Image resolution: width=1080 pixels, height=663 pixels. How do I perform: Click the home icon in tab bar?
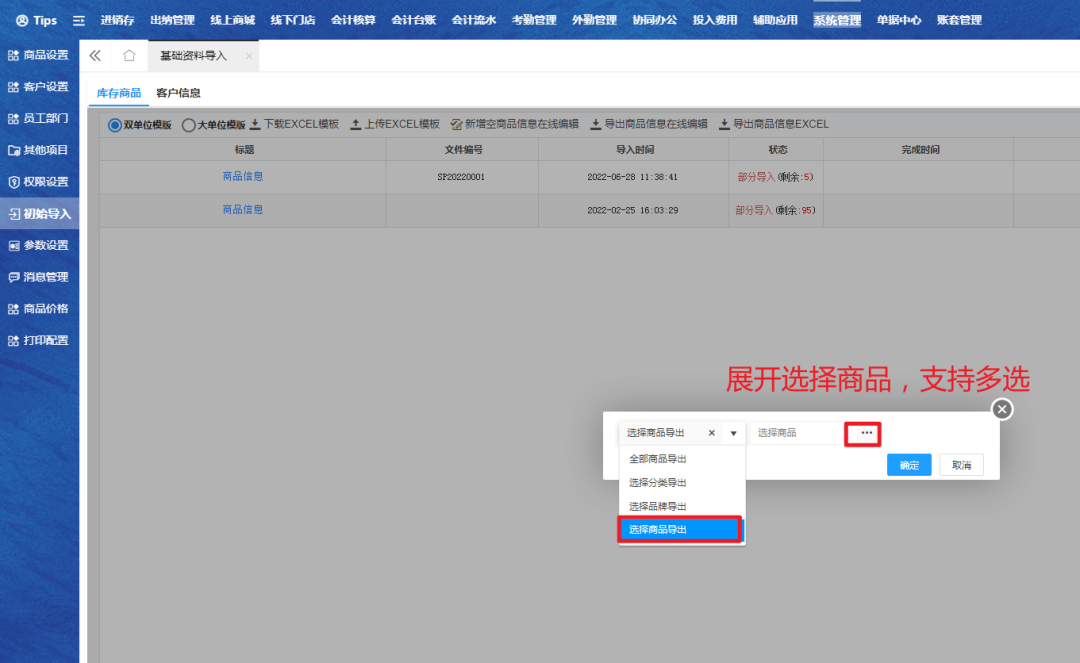[129, 56]
